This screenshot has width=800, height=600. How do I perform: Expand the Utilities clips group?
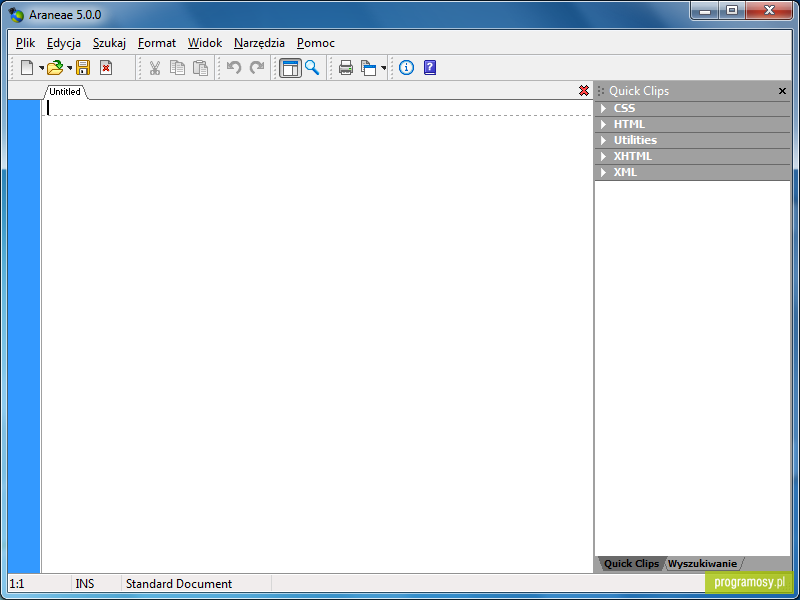point(692,140)
